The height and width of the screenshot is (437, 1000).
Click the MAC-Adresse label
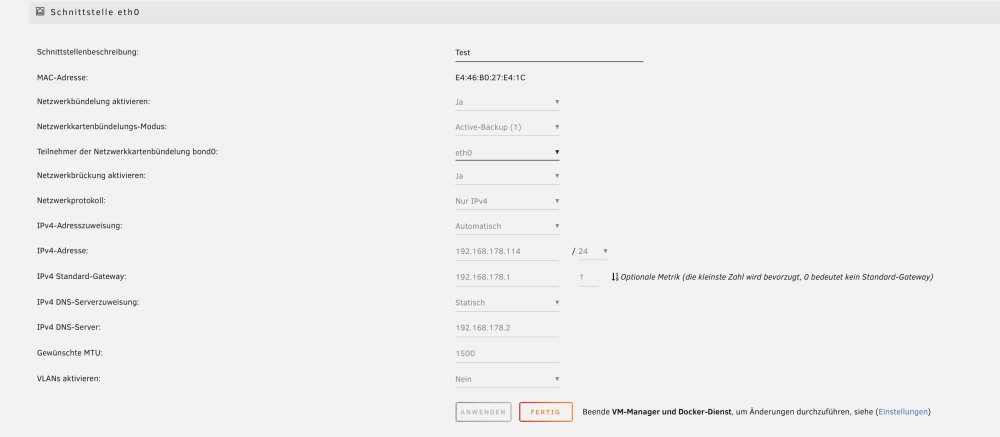62,78
